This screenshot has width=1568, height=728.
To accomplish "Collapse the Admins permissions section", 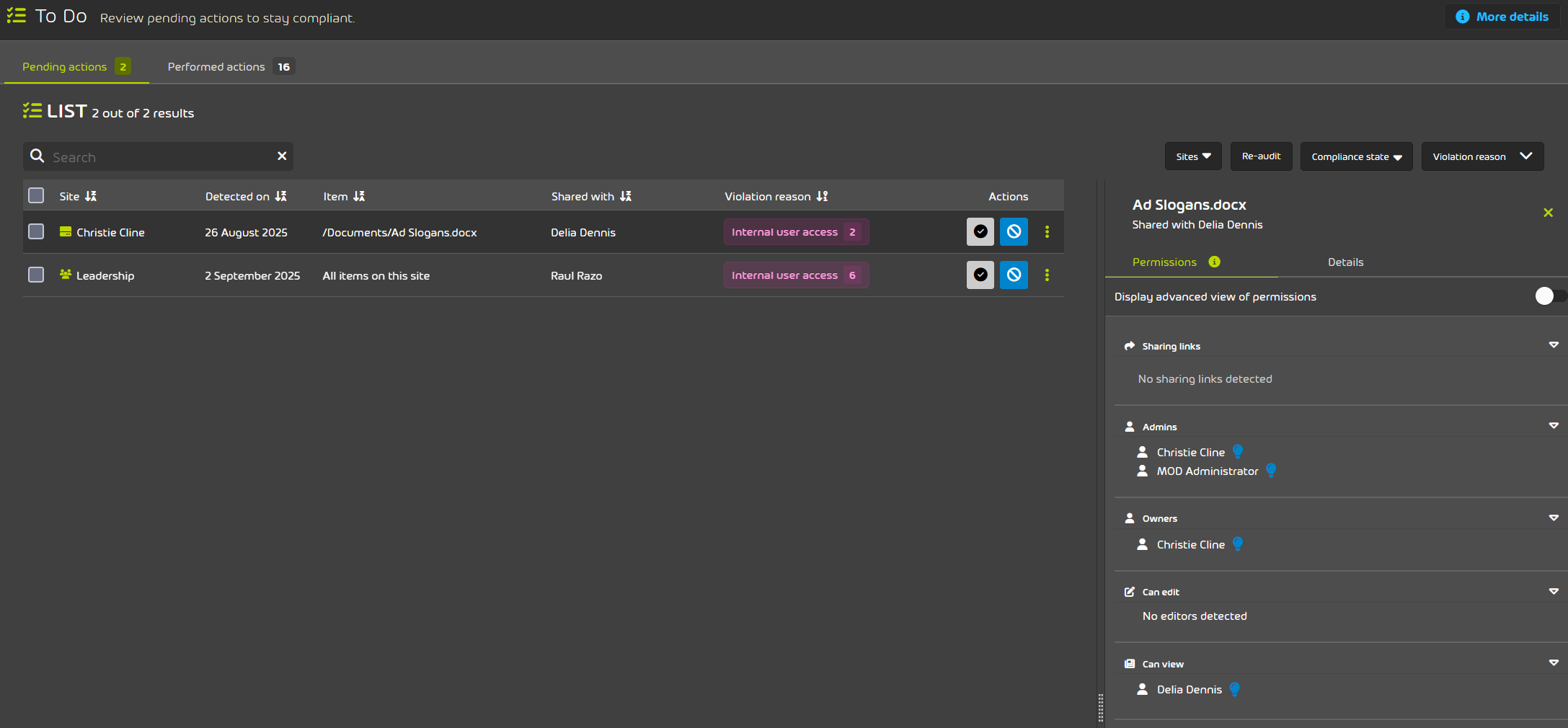I will [1553, 426].
